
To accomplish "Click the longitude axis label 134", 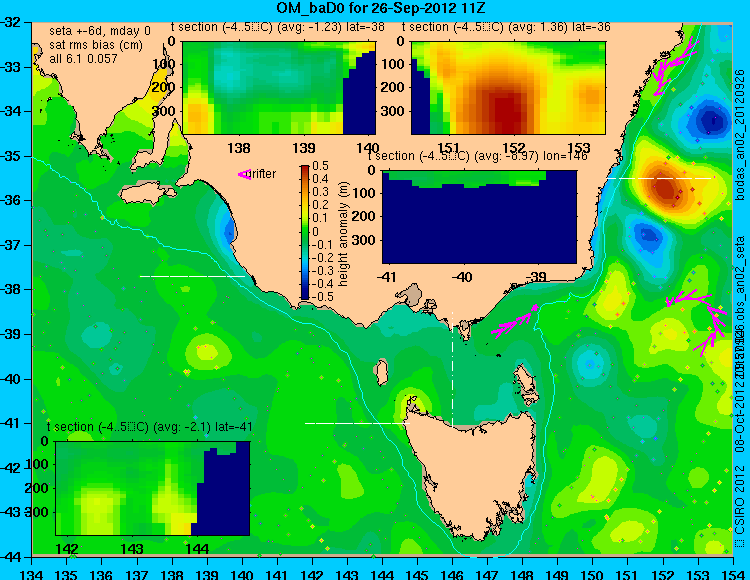I will click(x=32, y=574).
